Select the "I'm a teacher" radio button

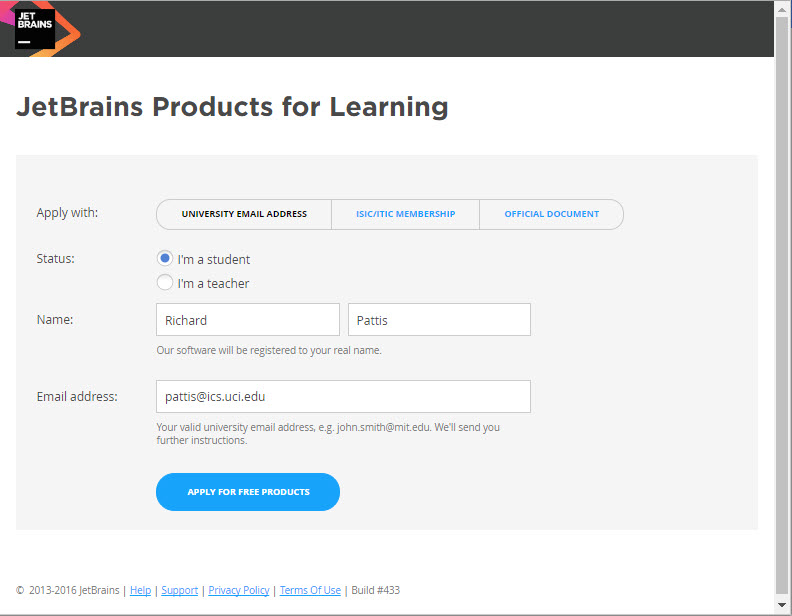pos(165,283)
